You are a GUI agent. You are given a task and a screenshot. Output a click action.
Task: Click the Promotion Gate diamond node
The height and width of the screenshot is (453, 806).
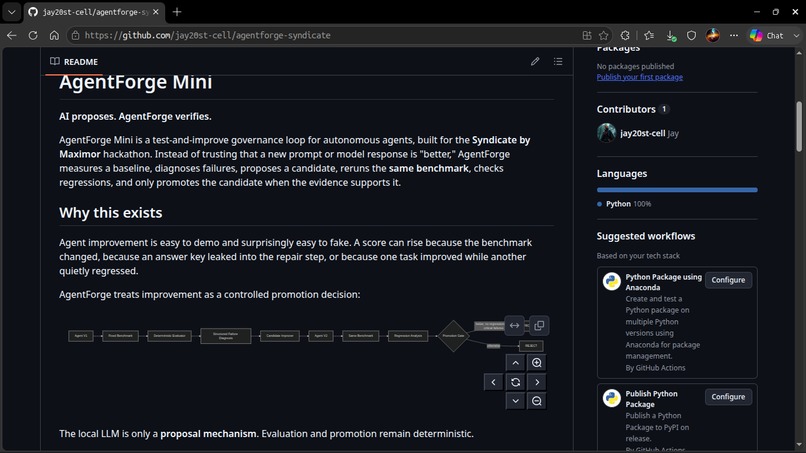pos(453,336)
